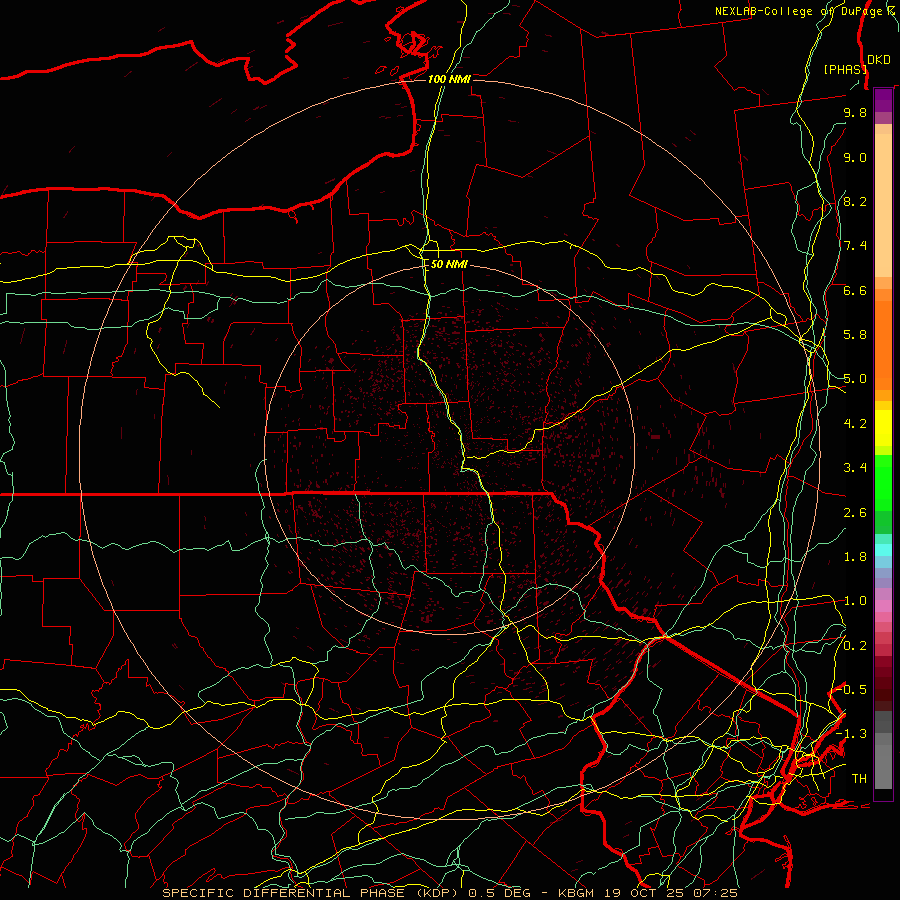This screenshot has height=900, width=900.
Task: Click the 50 NMI range ring label
Action: pos(449,264)
